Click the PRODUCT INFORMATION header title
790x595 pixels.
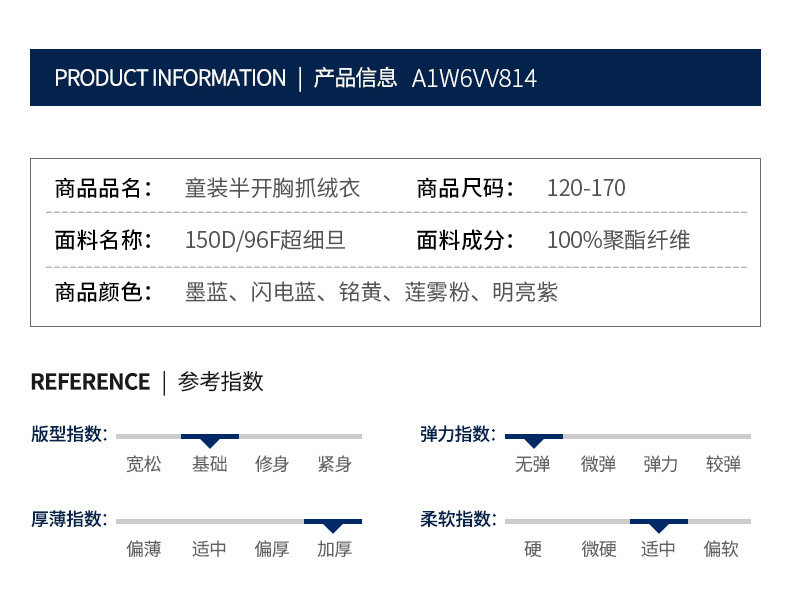pos(170,78)
